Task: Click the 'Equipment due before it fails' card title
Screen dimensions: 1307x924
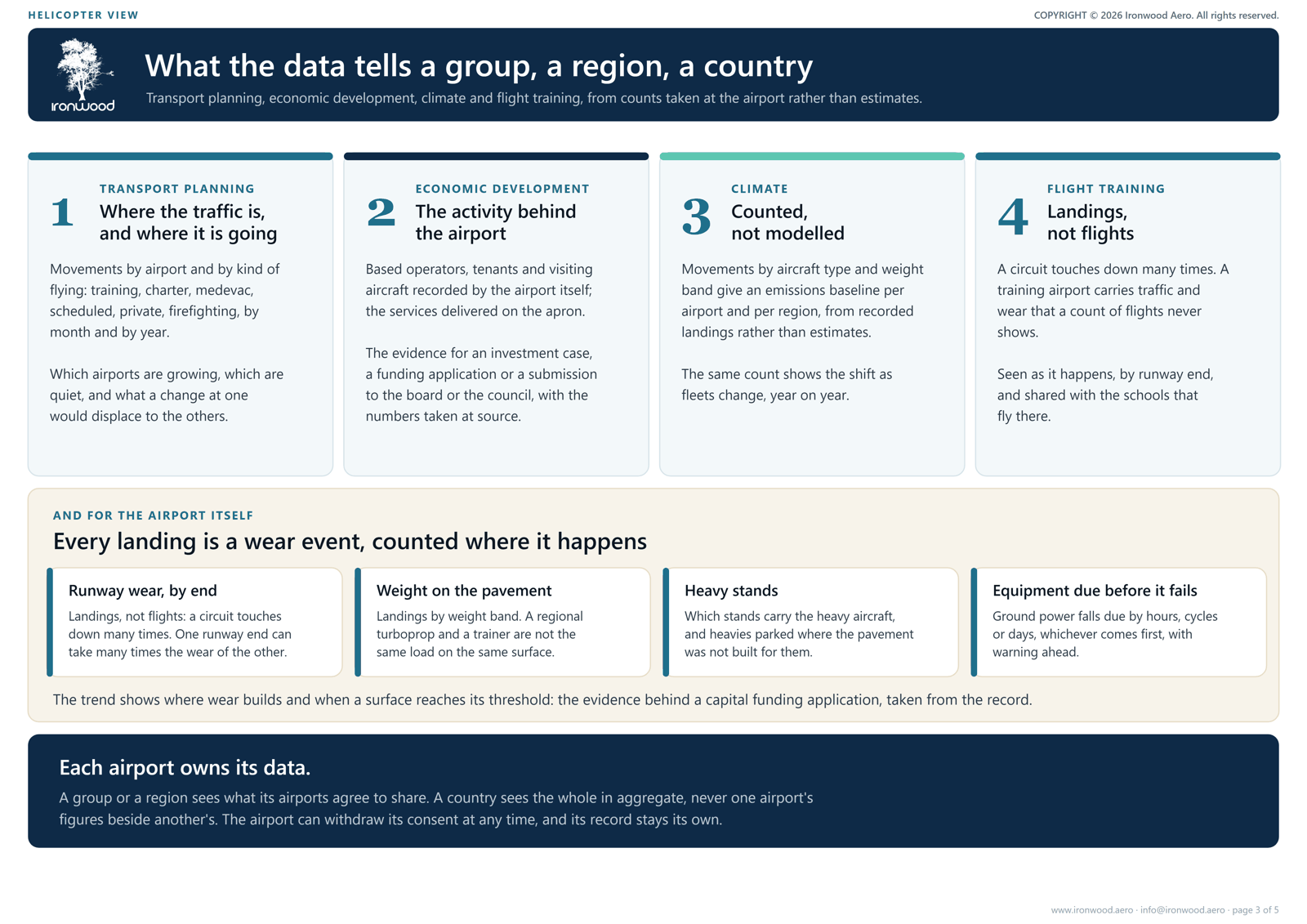Action: (x=1095, y=590)
